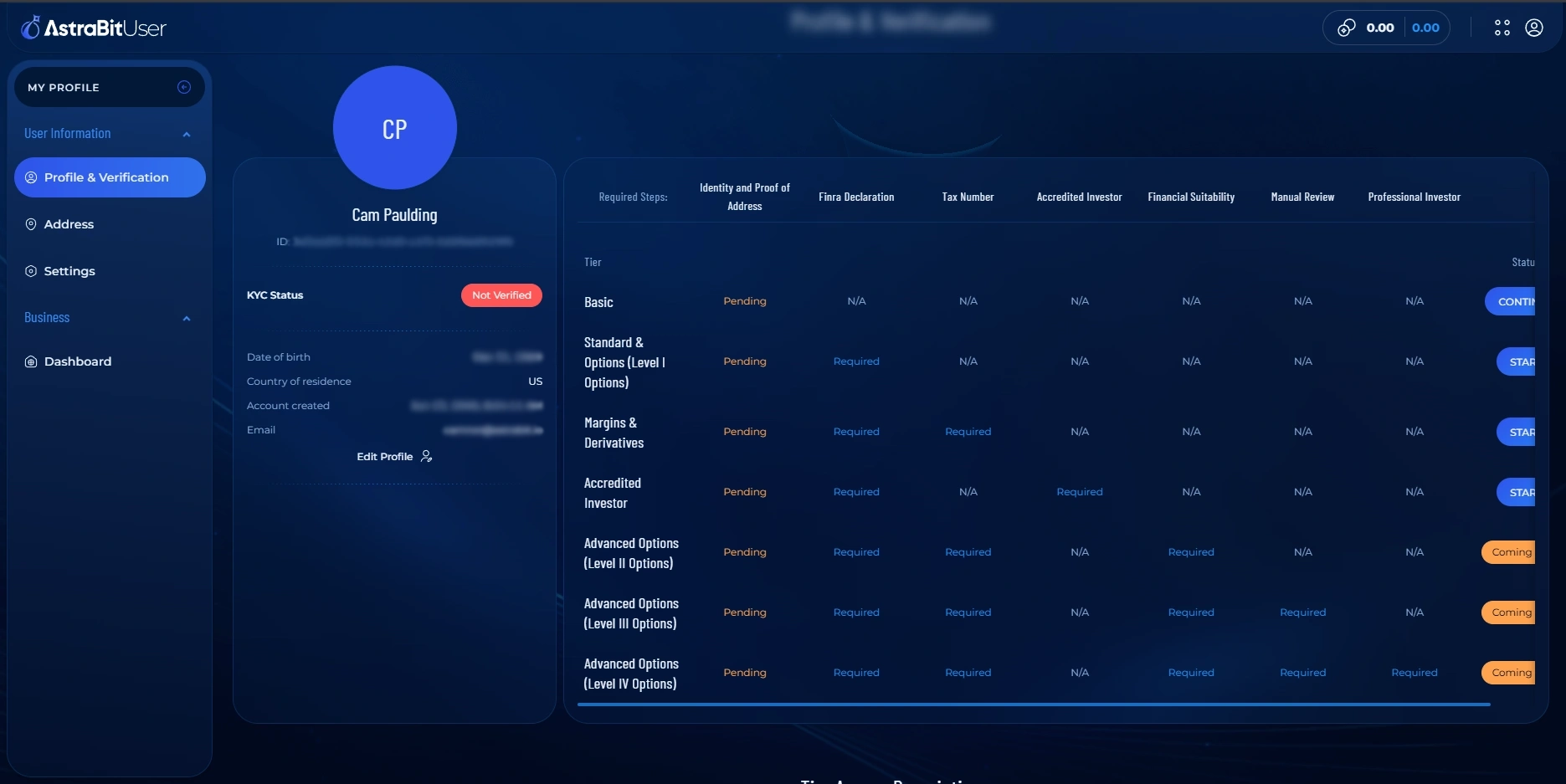
Task: Click the Cam Paulding name text
Action: click(x=394, y=215)
